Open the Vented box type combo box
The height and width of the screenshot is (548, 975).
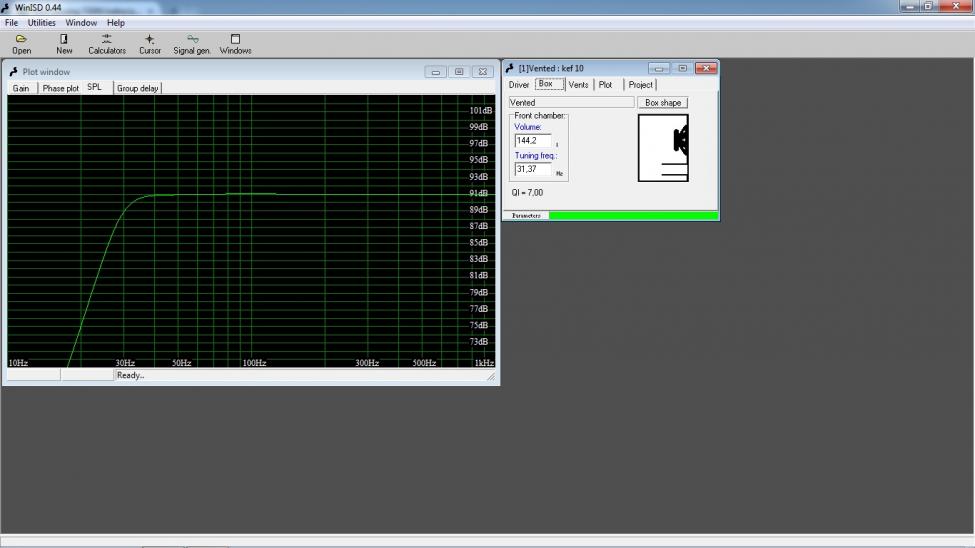pyautogui.click(x=571, y=103)
